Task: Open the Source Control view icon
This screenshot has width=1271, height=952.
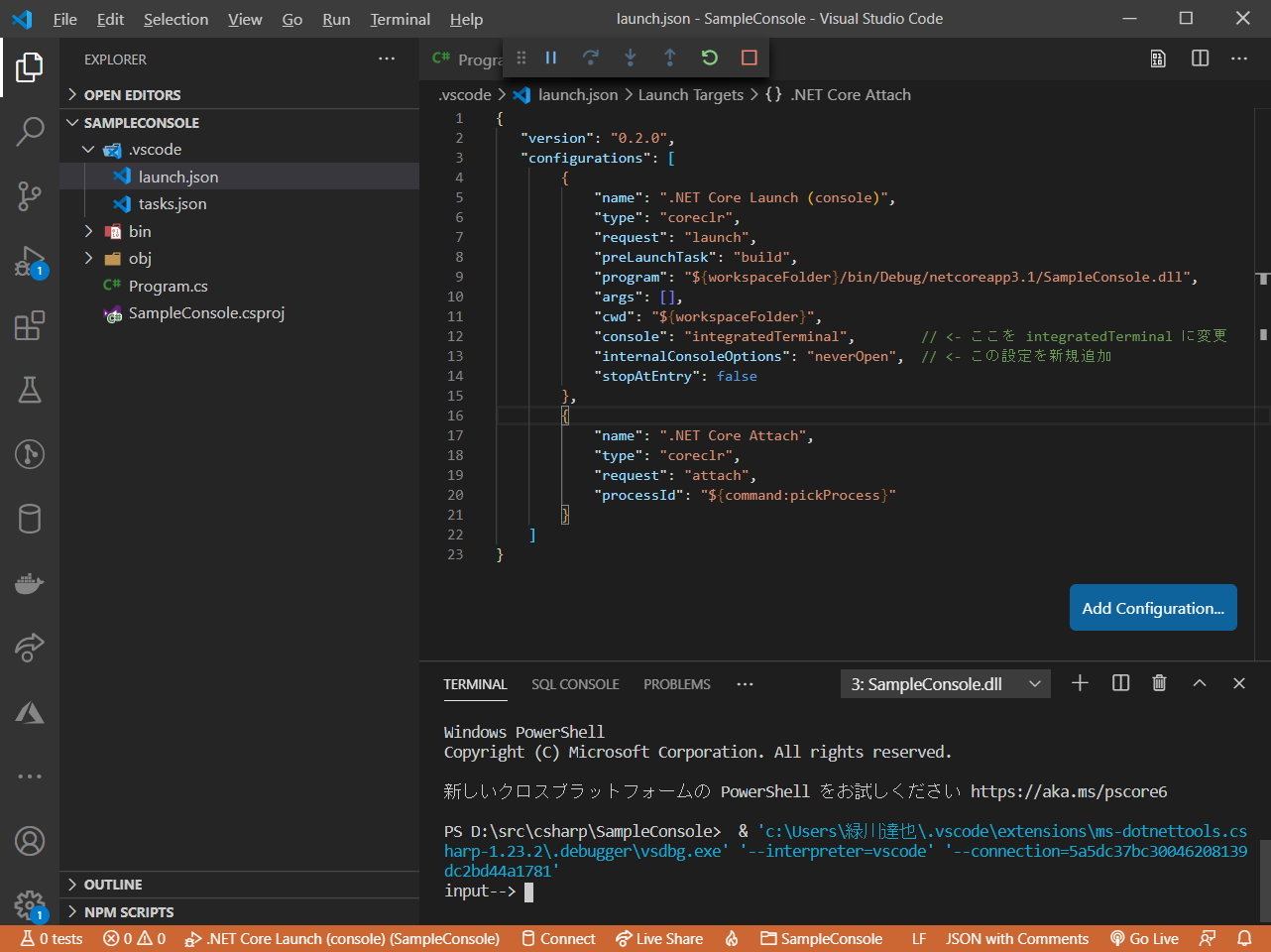Action: click(x=30, y=195)
